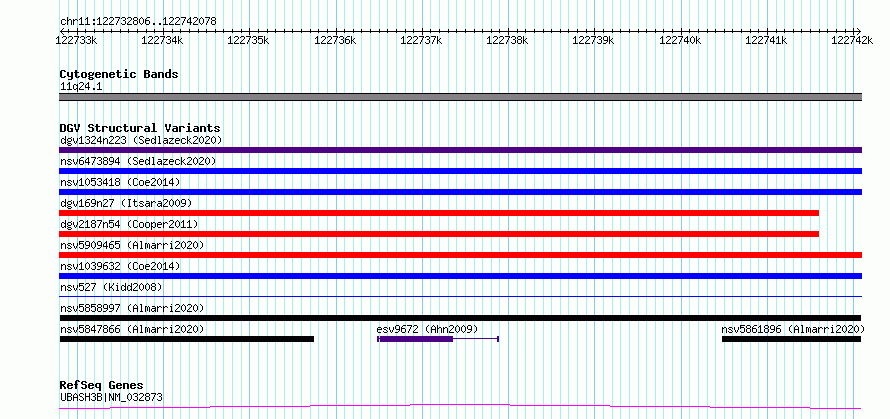
Task: Click the 11q24.1 band label
Action: coord(81,87)
